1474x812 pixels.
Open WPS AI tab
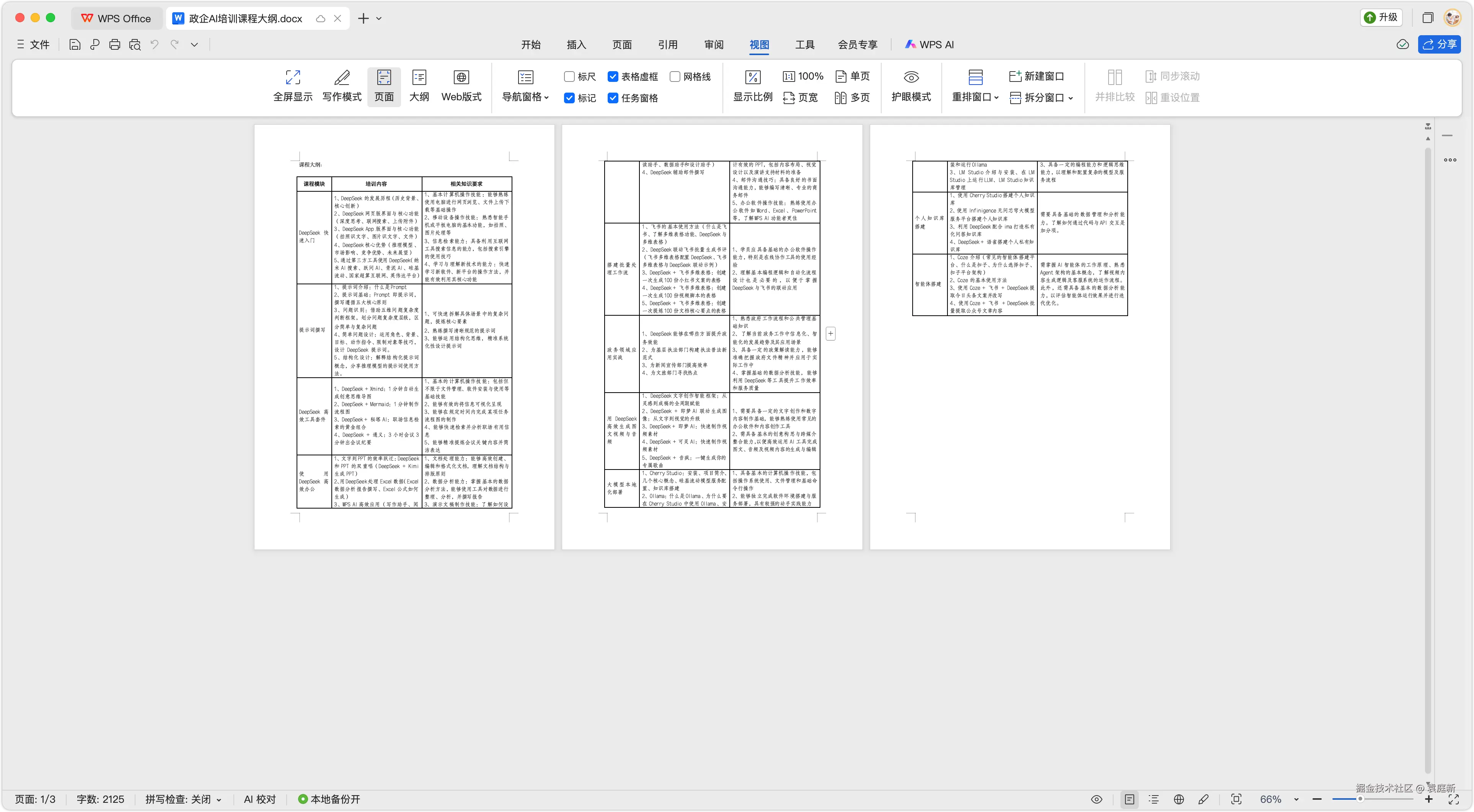click(929, 45)
